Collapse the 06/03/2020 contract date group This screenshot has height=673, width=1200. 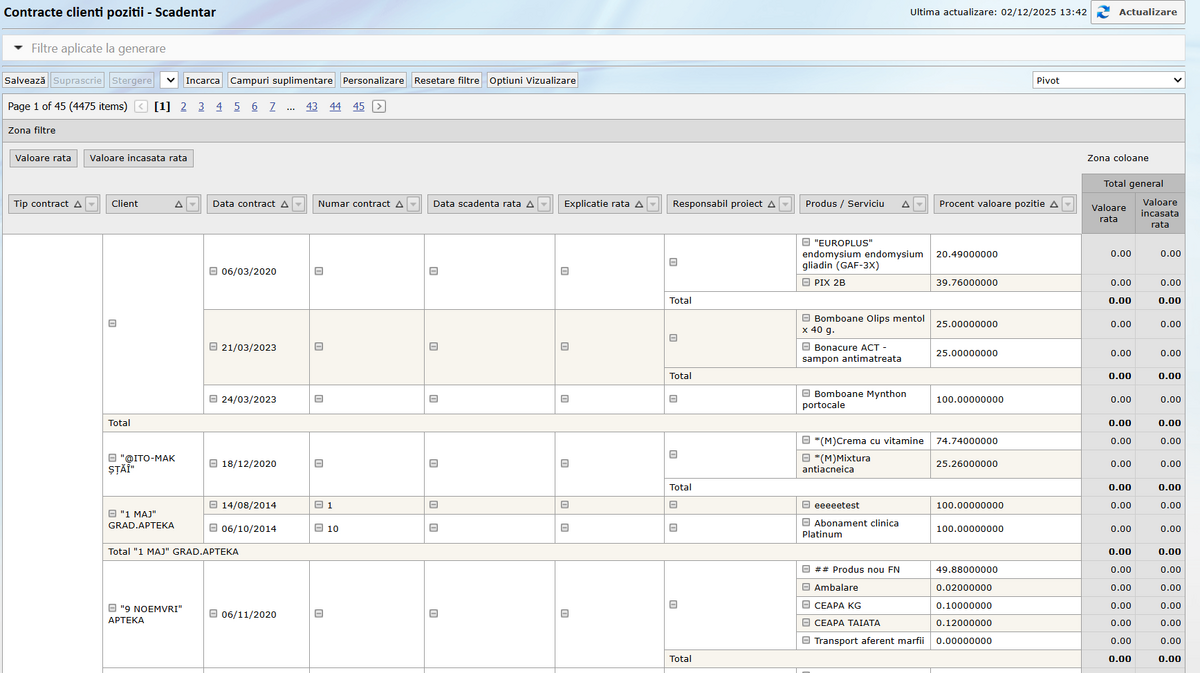coord(213,272)
